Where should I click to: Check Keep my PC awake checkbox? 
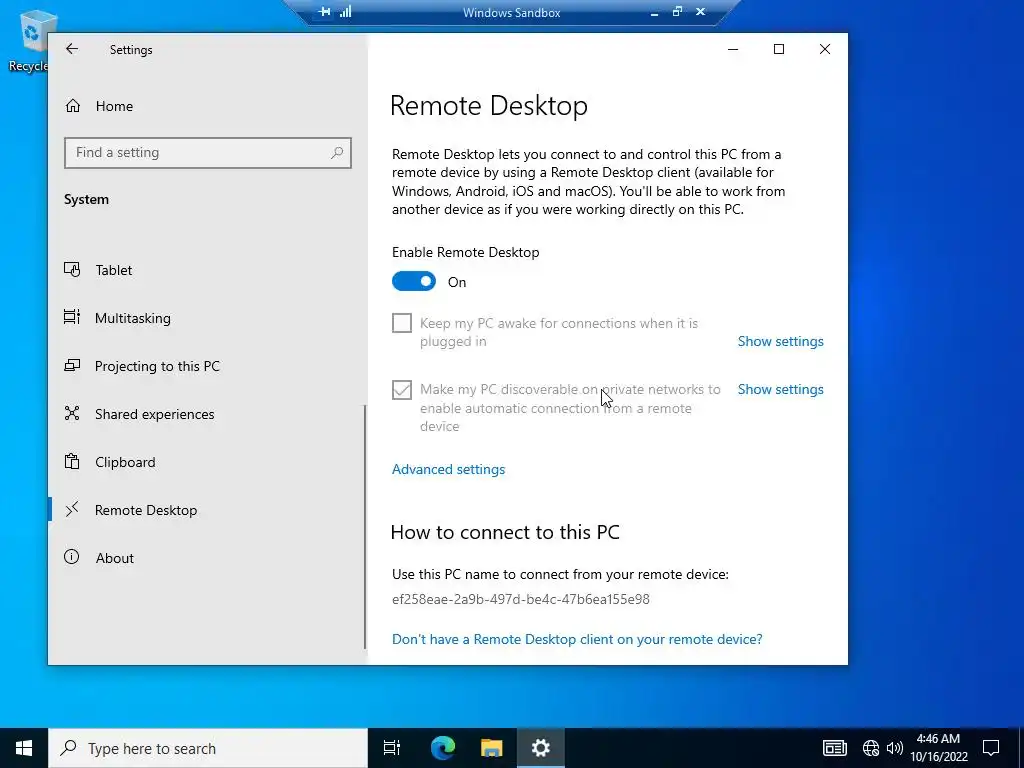coord(402,323)
